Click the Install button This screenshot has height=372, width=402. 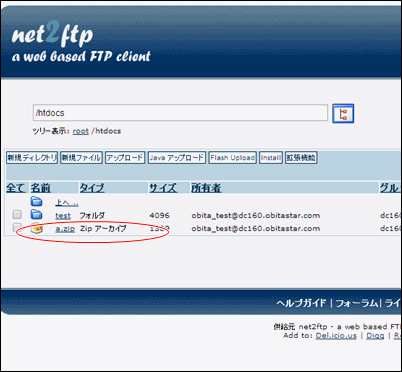[x=271, y=158]
